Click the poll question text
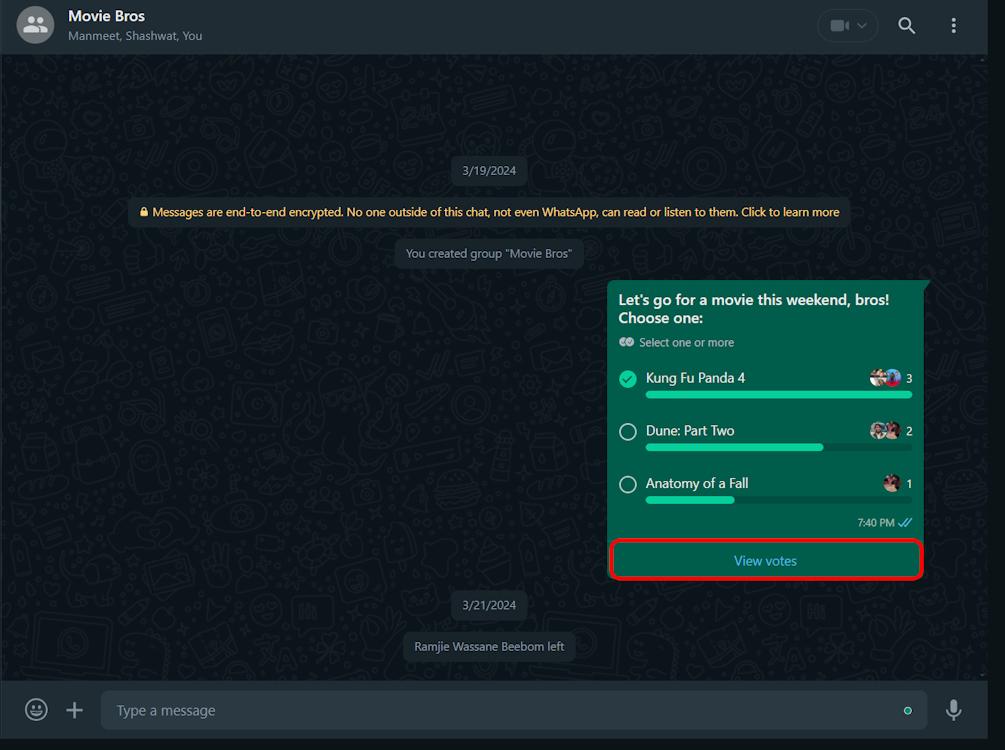The width and height of the screenshot is (1005, 750). tap(754, 309)
